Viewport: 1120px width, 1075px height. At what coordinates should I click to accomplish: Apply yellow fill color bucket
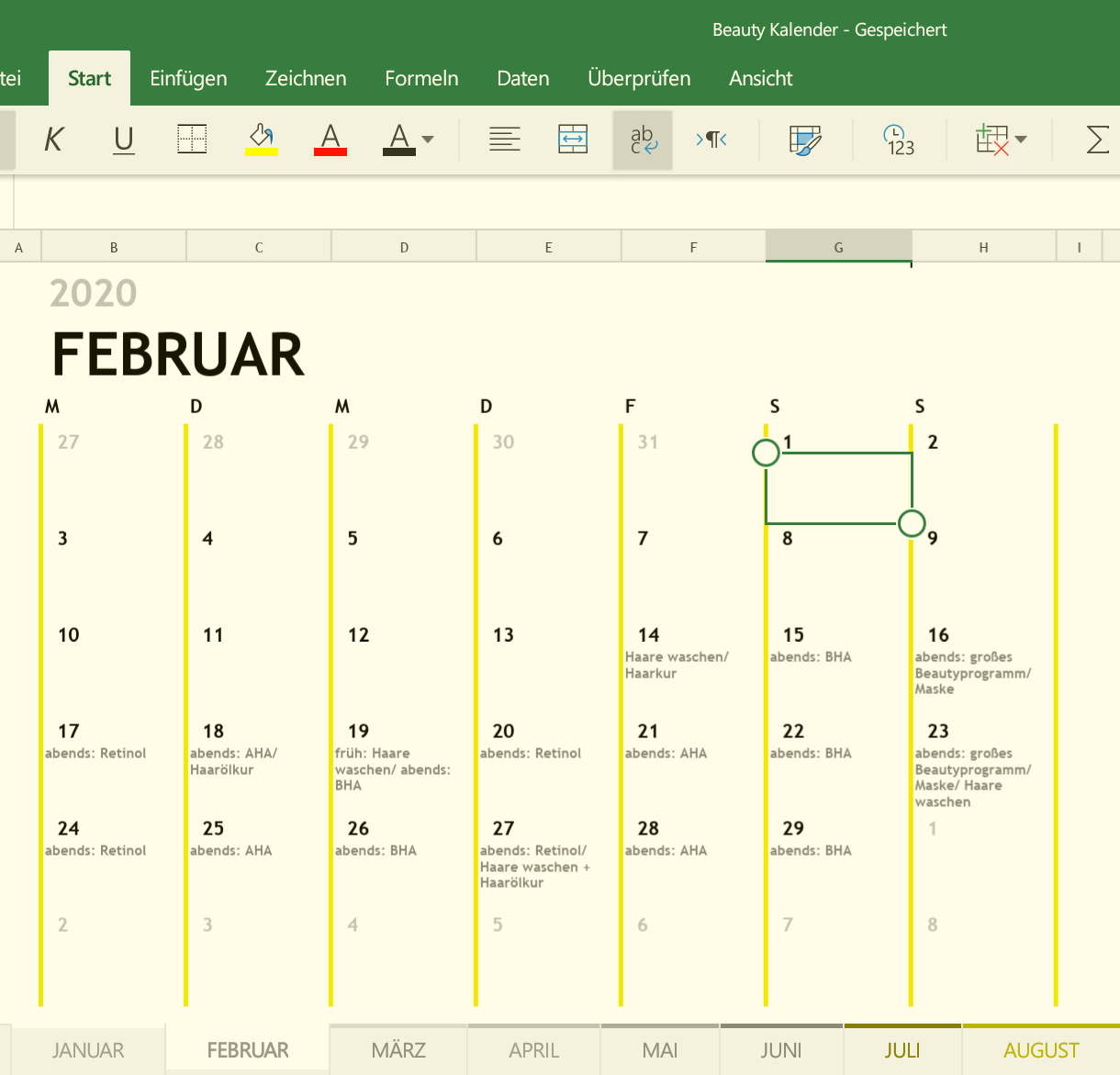(262, 140)
